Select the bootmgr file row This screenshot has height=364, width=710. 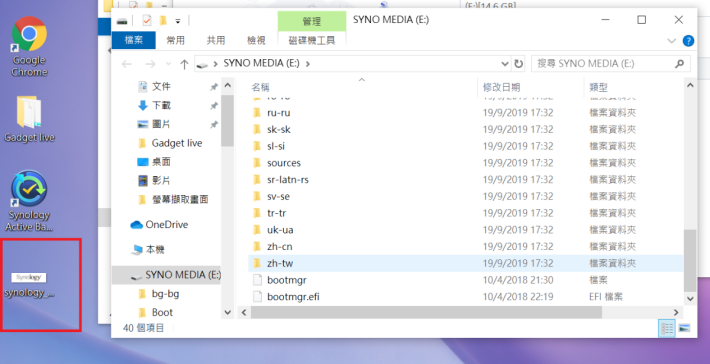(x=465, y=280)
